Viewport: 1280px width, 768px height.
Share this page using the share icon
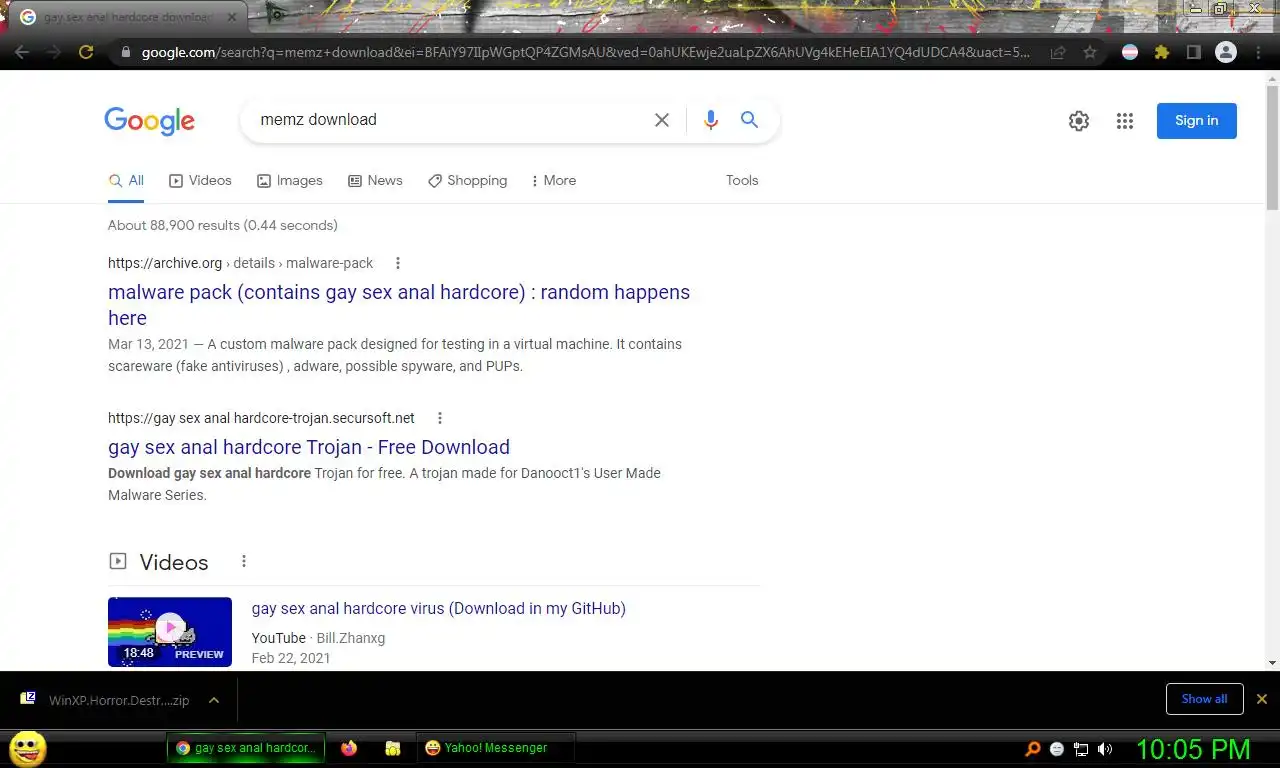click(x=1058, y=52)
